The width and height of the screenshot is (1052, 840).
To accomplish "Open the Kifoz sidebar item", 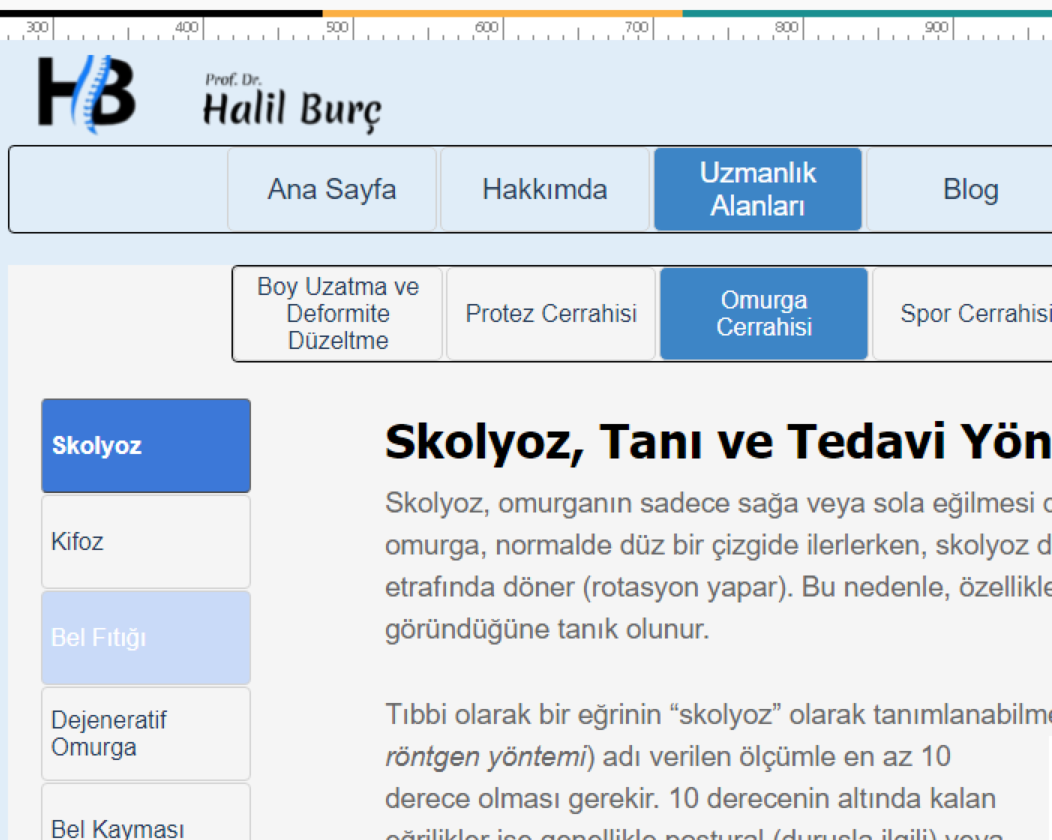I will 146,542.
